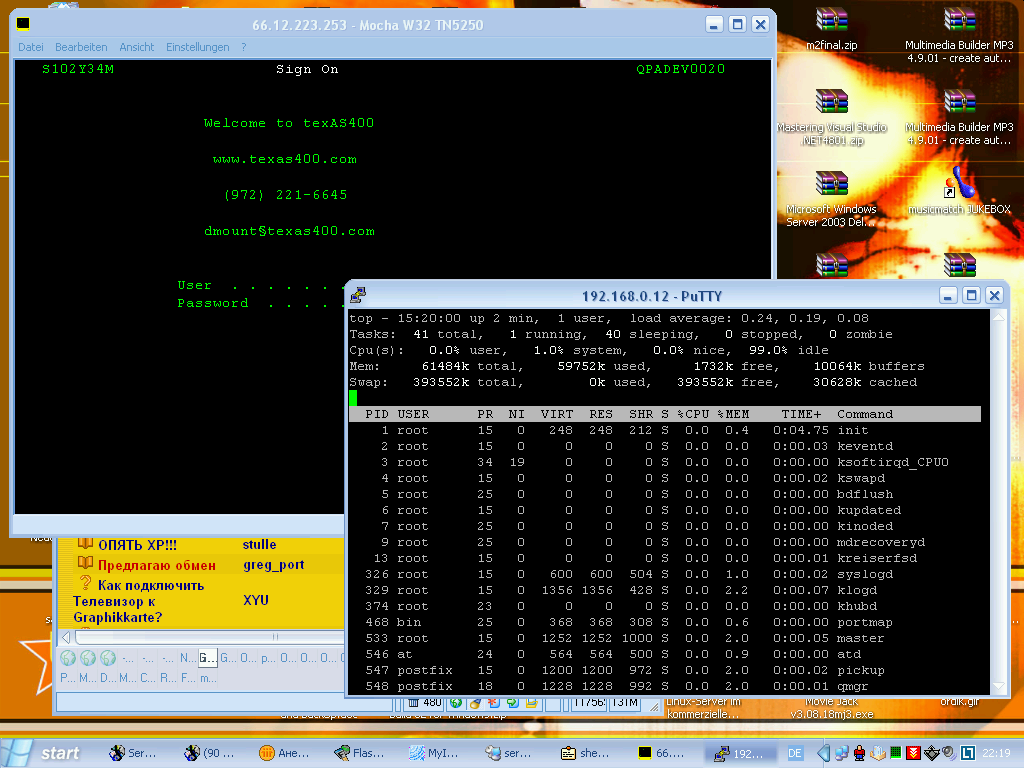The height and width of the screenshot is (768, 1024).
Task: Switch to the R... browser tab
Action: 168,678
